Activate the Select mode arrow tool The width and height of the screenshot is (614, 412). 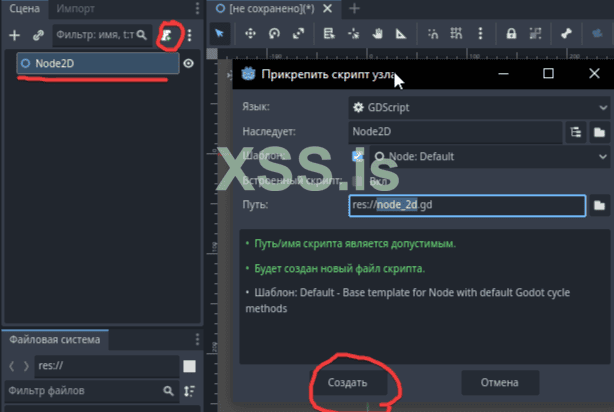point(220,34)
